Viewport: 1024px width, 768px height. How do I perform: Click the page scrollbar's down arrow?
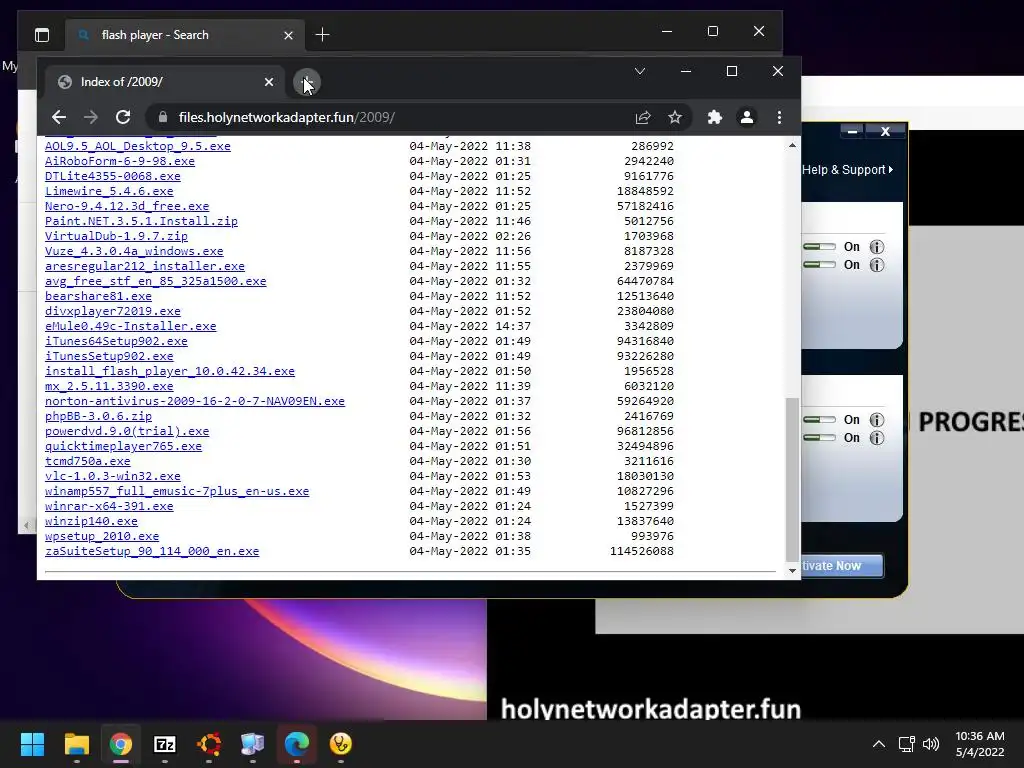pyautogui.click(x=792, y=571)
